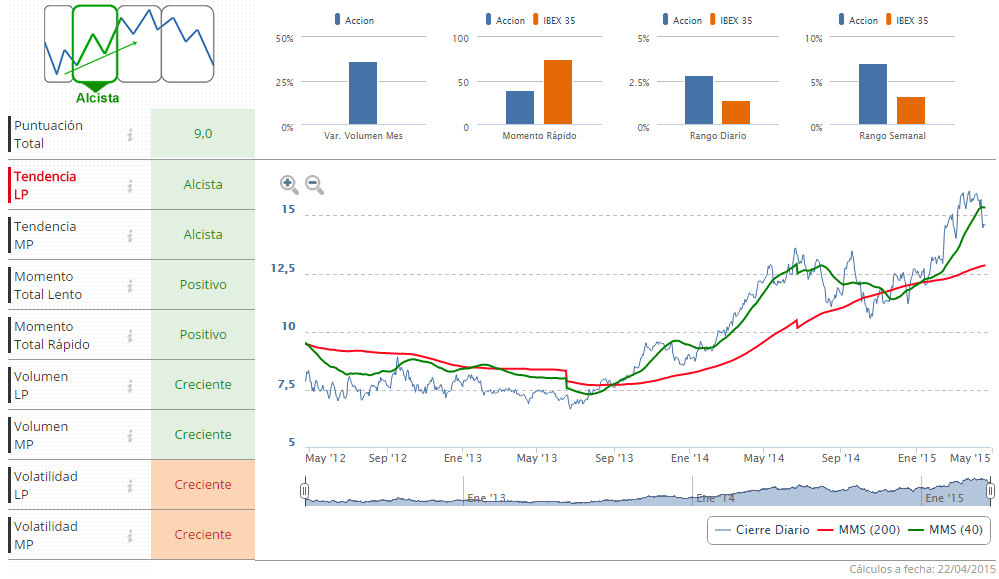Open info icon for Tendencia LP
Viewport: 999px width, 579px height.
130,185
